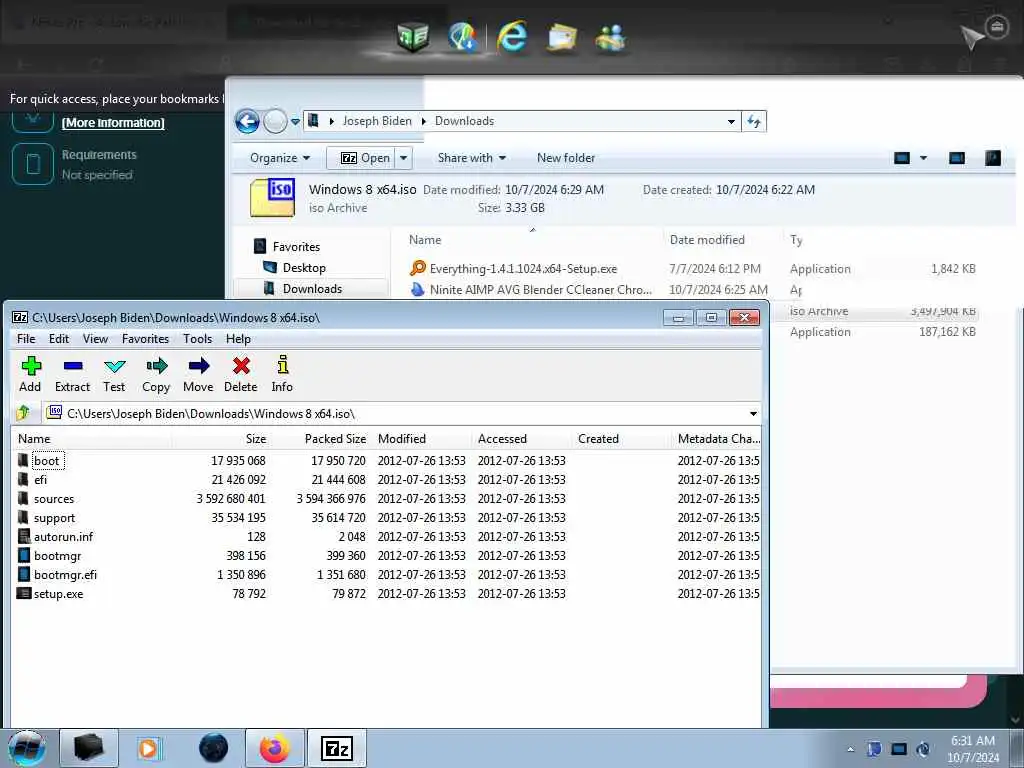Viewport: 1024px width, 768px height.
Task: Click the More information link in browser
Action: coord(113,123)
